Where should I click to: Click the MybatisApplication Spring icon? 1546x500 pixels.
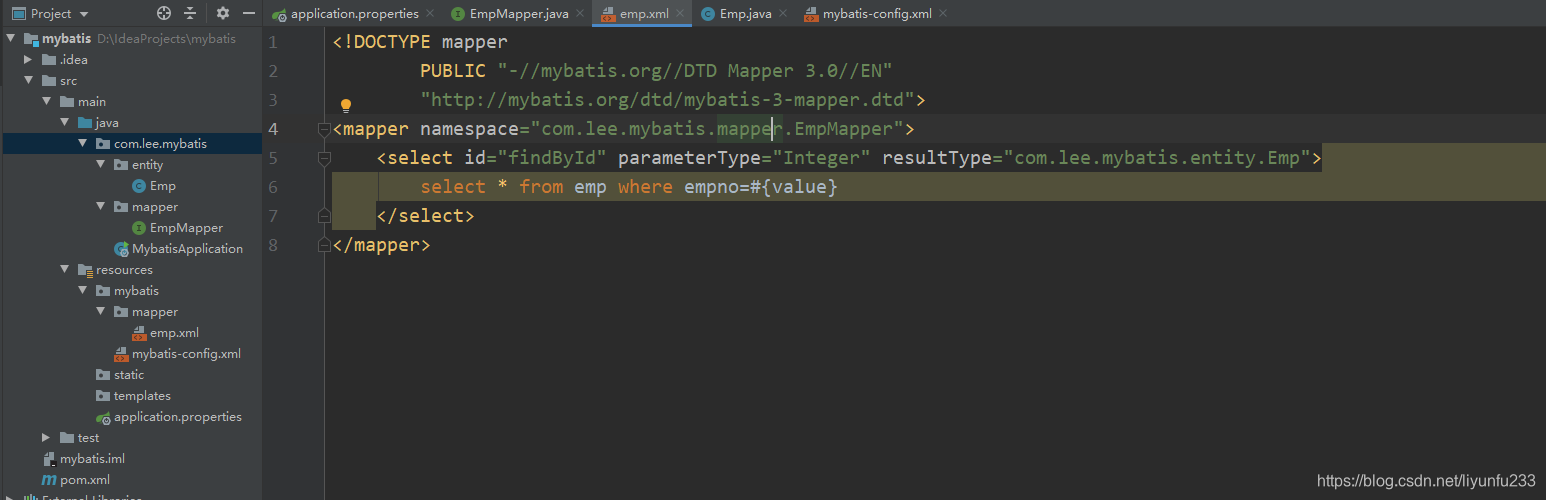121,249
